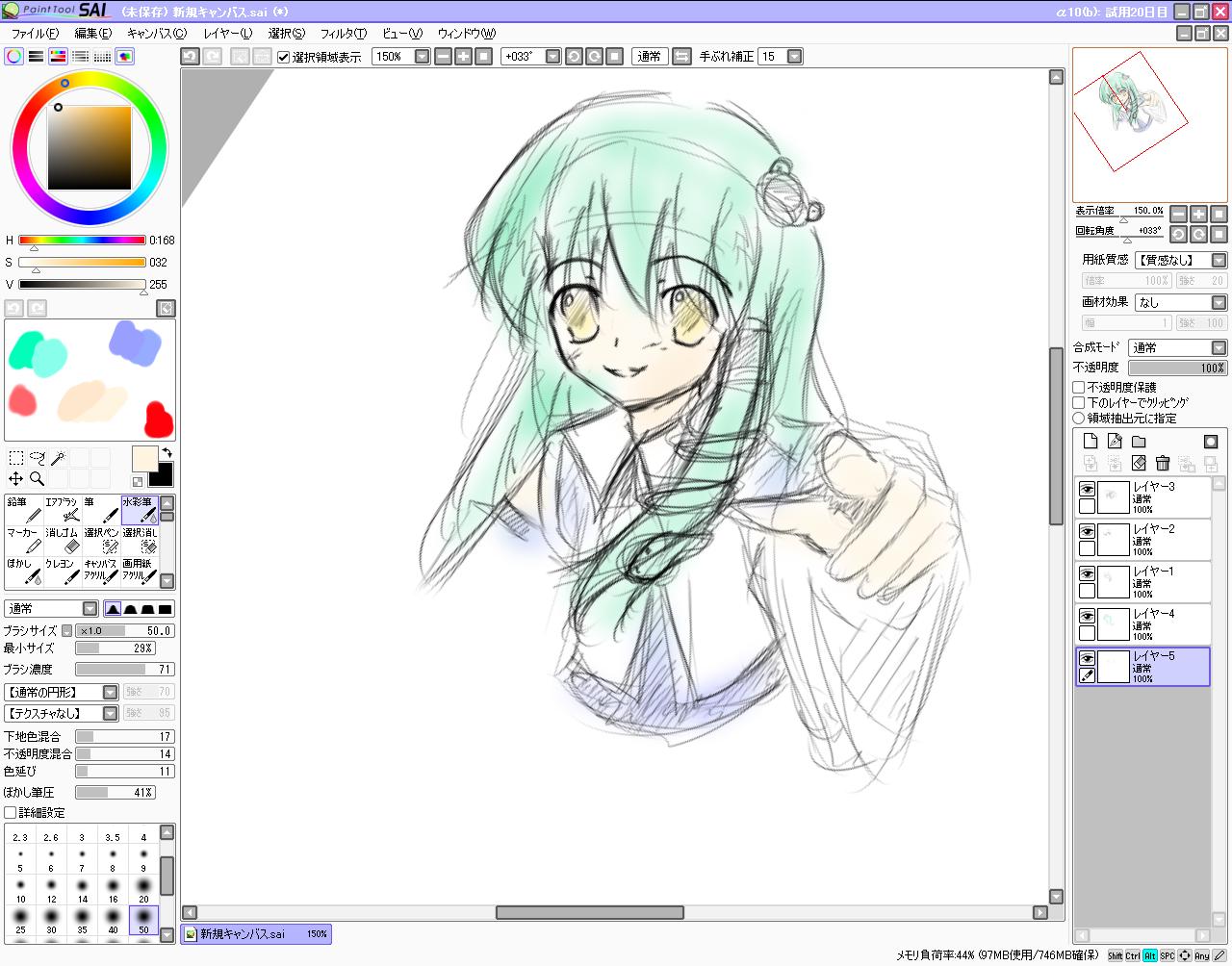Pick the magic wand tool
1232x966 pixels.
coord(58,458)
